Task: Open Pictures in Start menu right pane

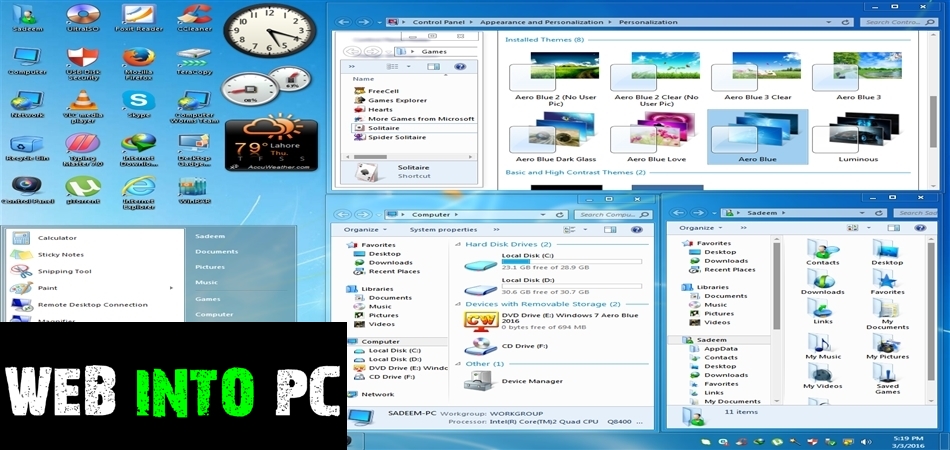Action: (210, 267)
